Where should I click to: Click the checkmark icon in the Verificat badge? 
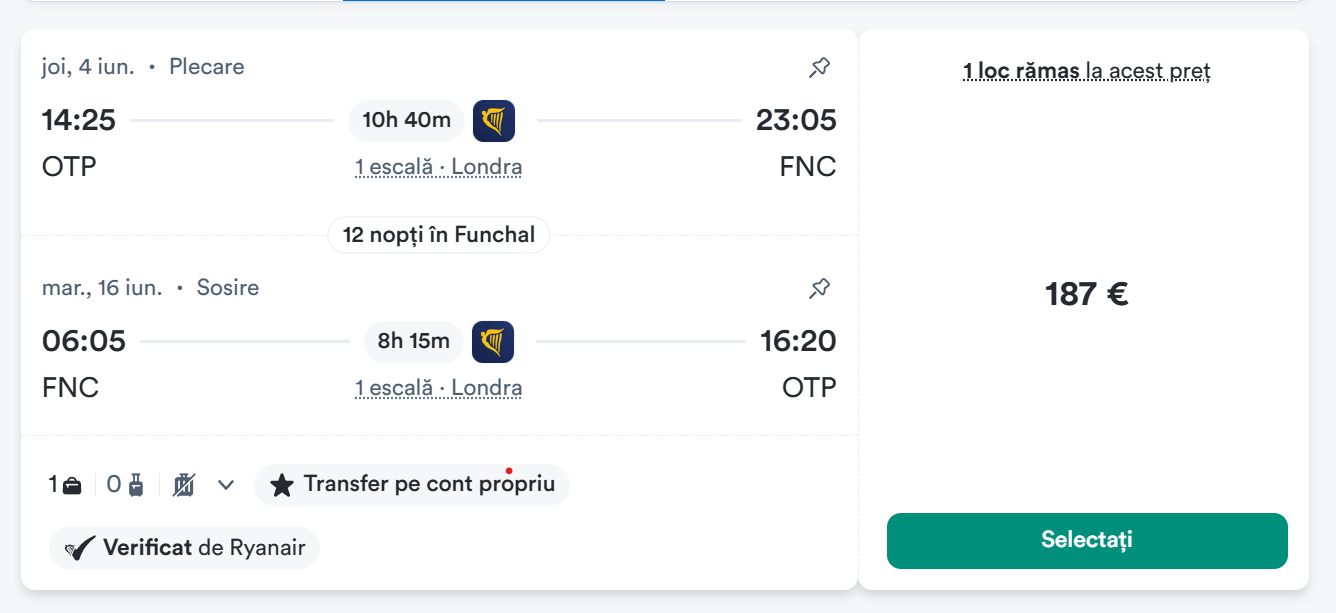click(80, 549)
